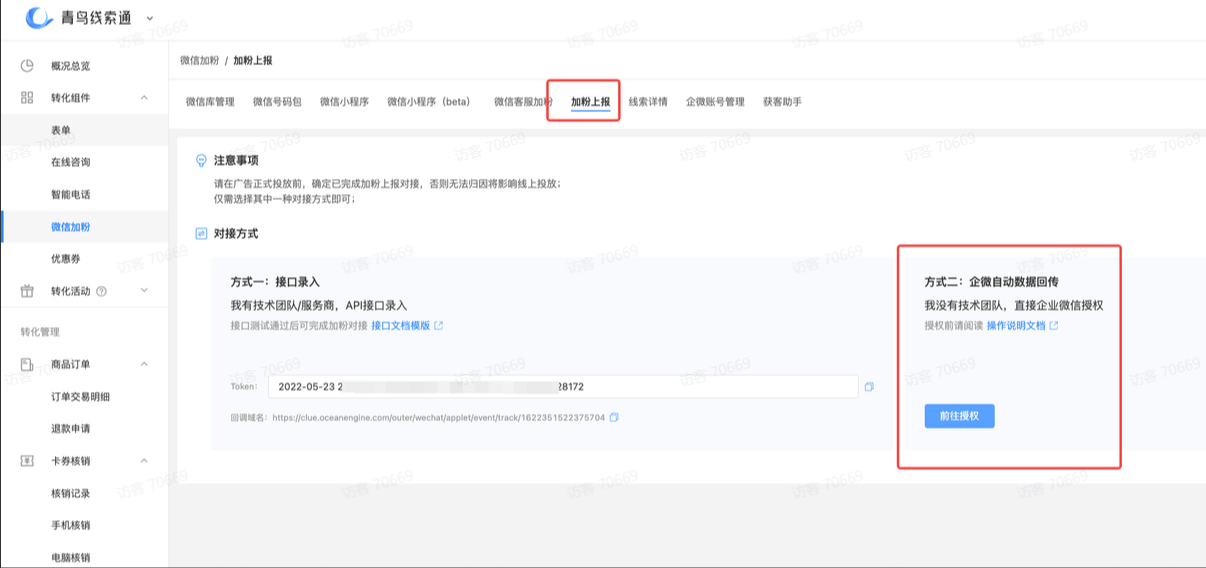This screenshot has width=1206, height=568.
Task: Switch to the 微信号码包 tab
Action: click(x=277, y=102)
